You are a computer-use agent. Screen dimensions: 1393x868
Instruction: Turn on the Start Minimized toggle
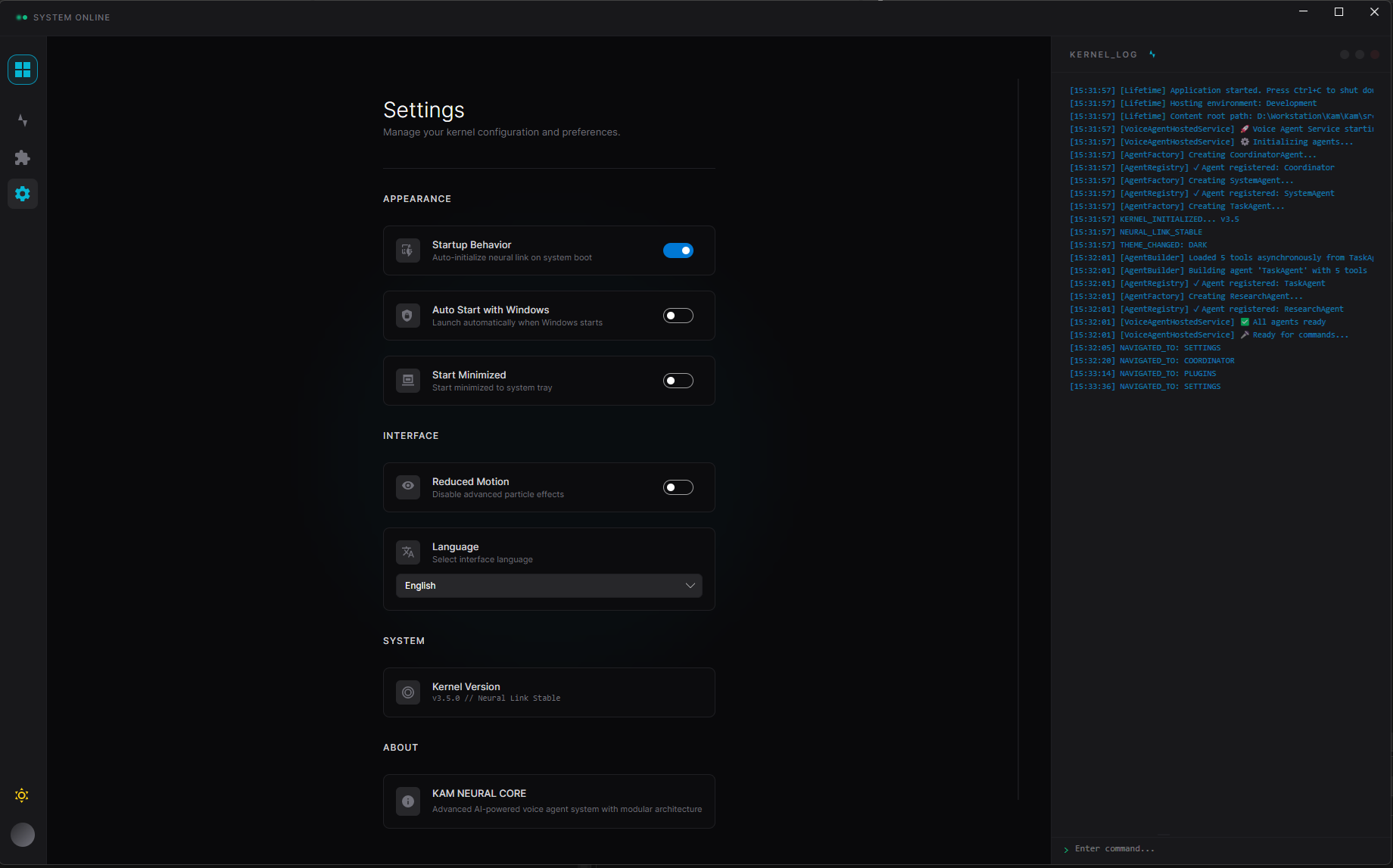click(678, 381)
